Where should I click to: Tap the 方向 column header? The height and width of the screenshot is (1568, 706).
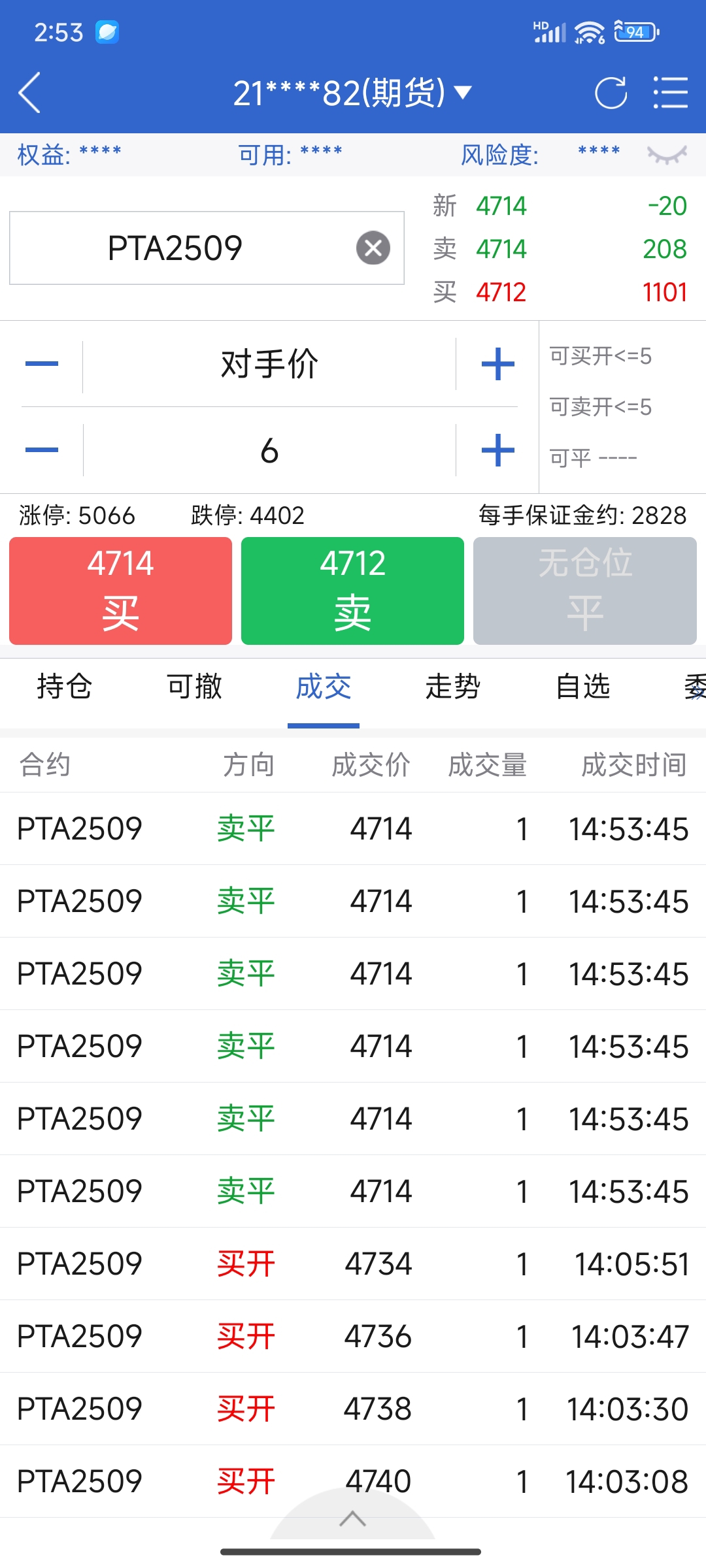(x=248, y=765)
